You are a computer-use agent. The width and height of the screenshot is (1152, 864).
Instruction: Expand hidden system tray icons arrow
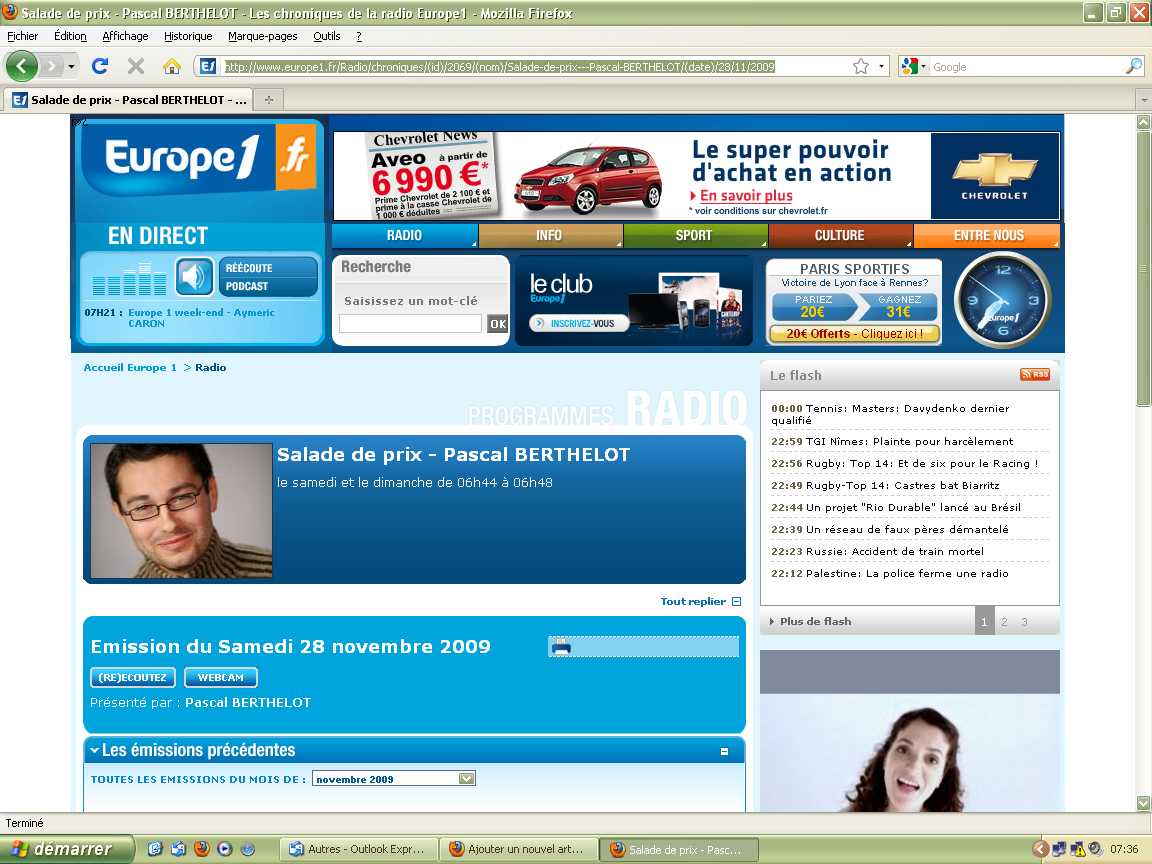click(x=1040, y=849)
